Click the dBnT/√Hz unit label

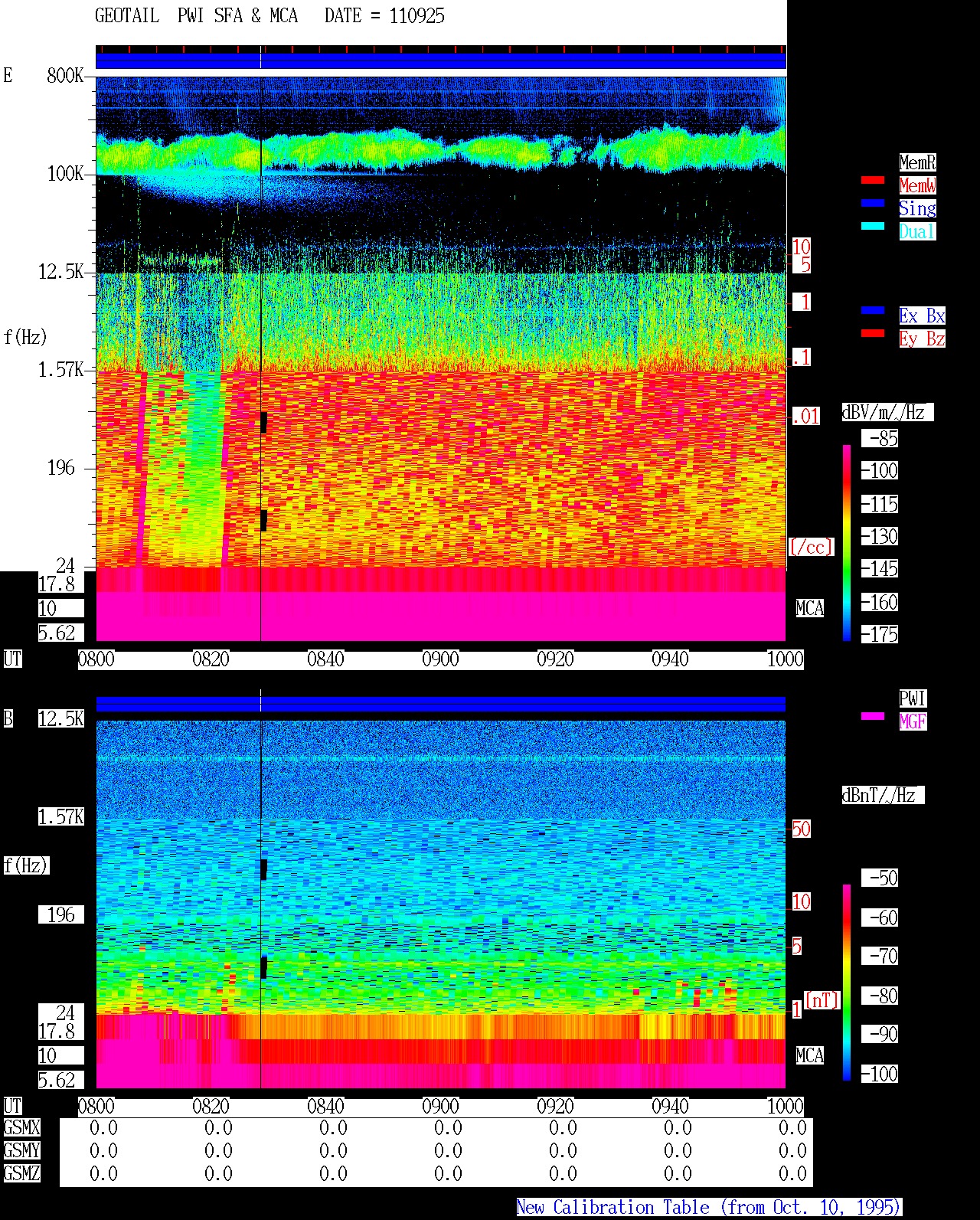tap(883, 795)
